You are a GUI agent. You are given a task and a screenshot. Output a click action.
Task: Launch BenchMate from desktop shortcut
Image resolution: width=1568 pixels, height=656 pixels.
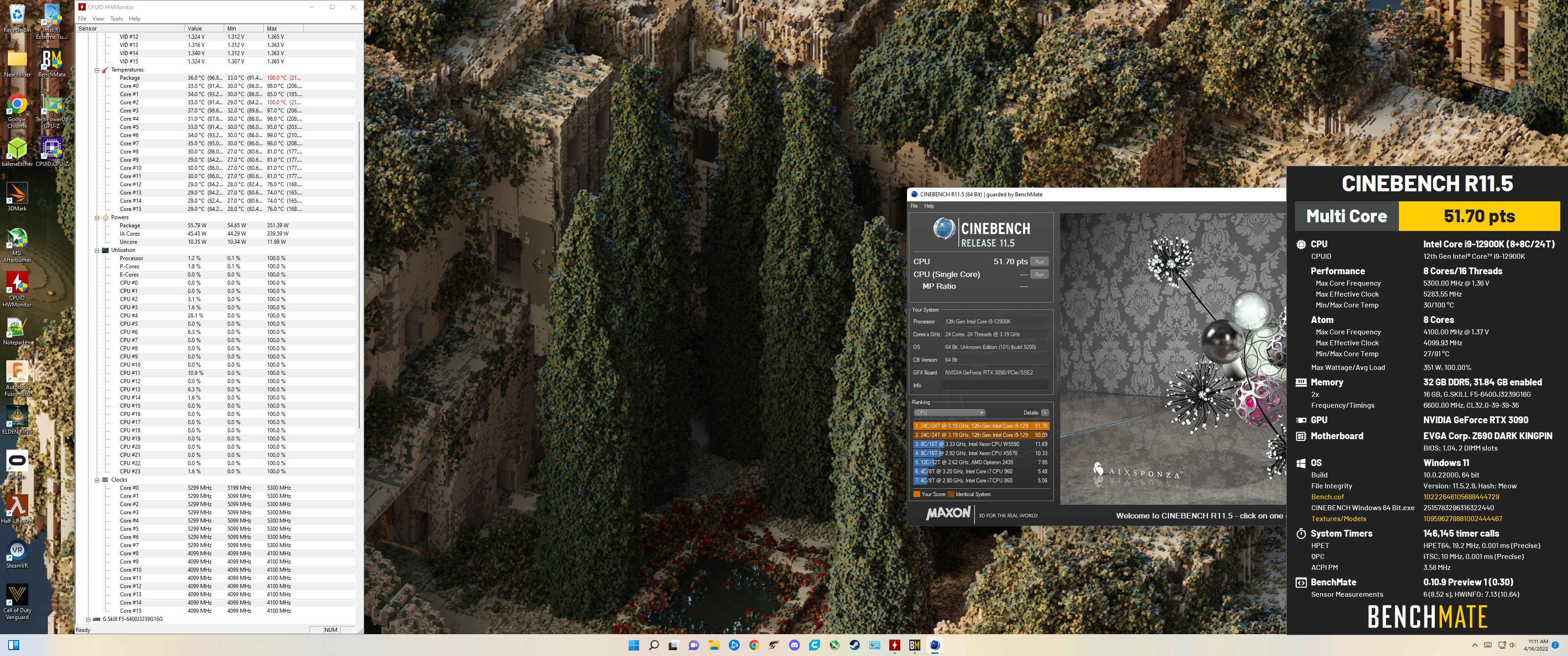click(52, 63)
